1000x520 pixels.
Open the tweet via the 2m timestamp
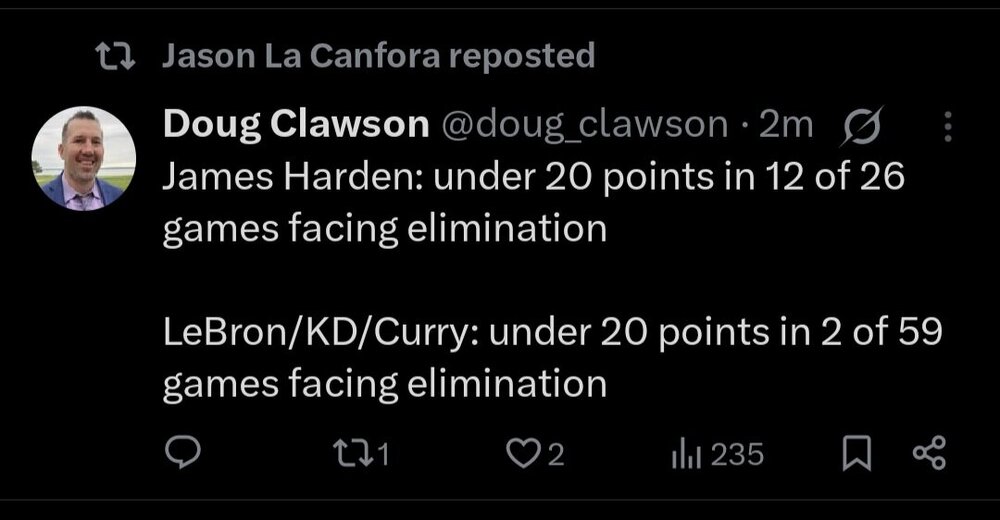[x=787, y=124]
